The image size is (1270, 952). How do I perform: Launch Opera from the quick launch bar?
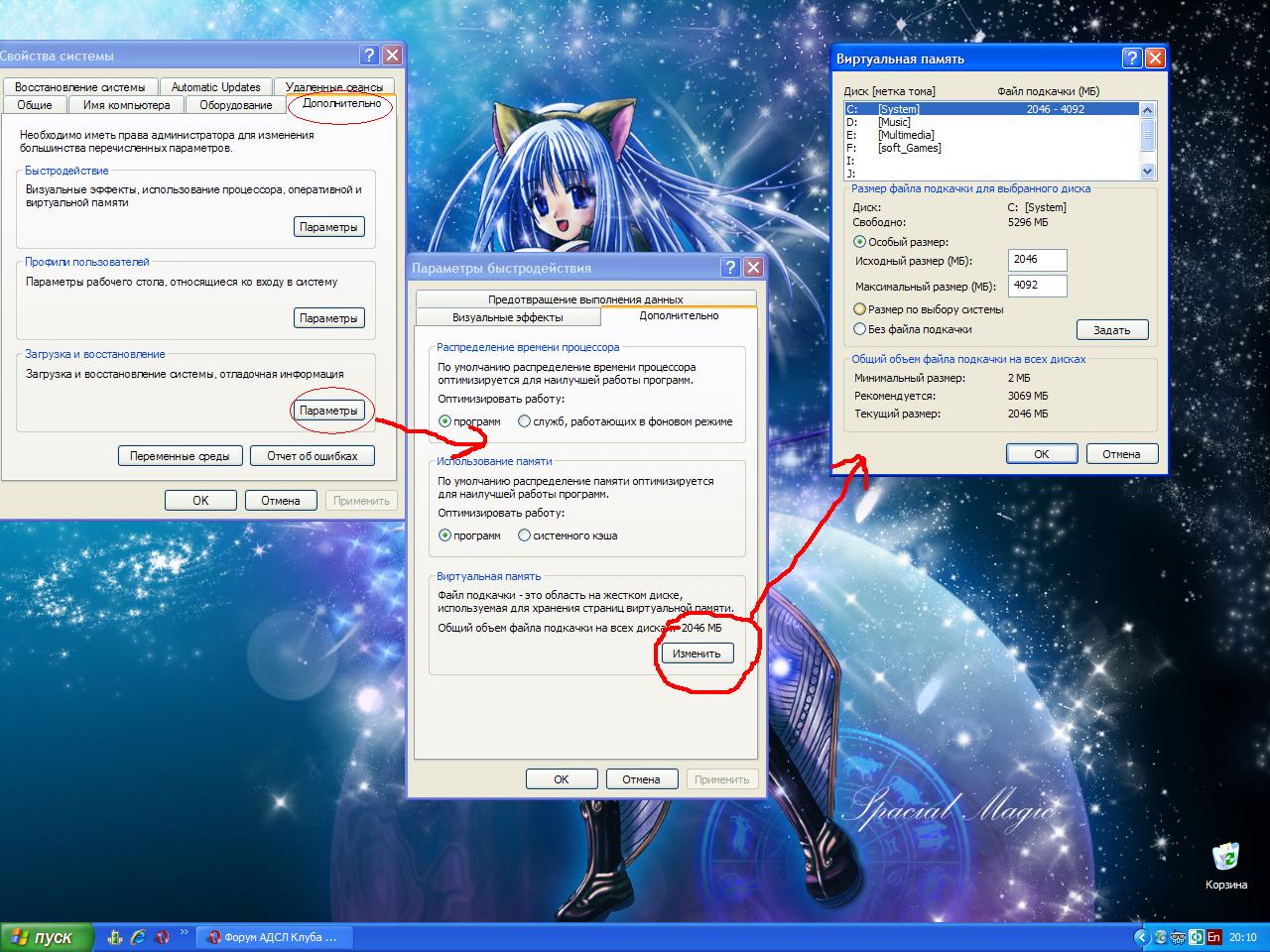pos(162,936)
